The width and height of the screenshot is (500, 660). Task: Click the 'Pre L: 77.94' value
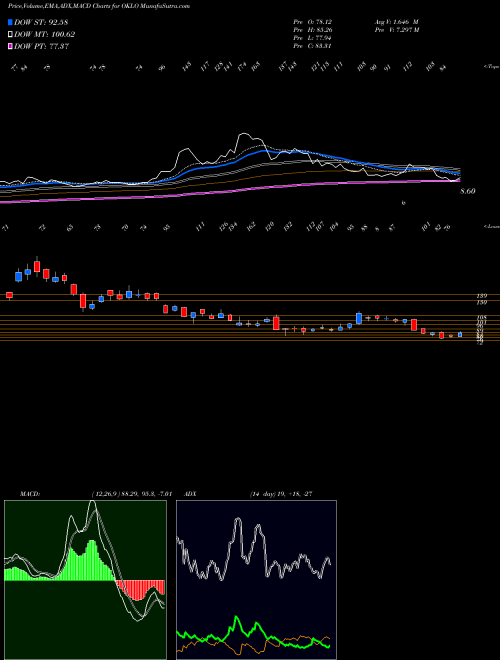(x=313, y=38)
